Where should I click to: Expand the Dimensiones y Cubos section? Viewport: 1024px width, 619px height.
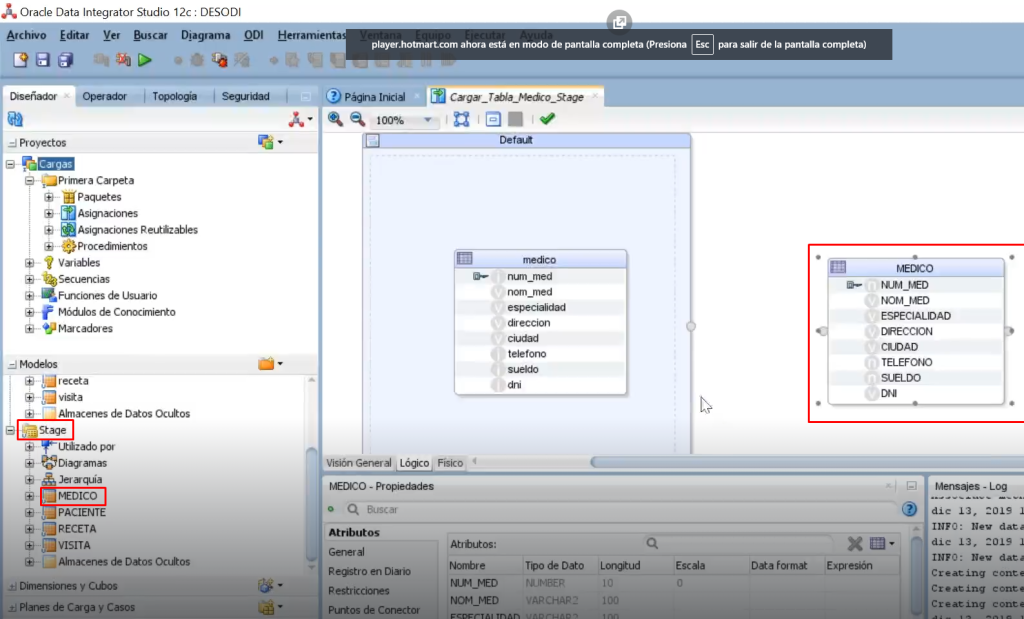click(x=12, y=586)
